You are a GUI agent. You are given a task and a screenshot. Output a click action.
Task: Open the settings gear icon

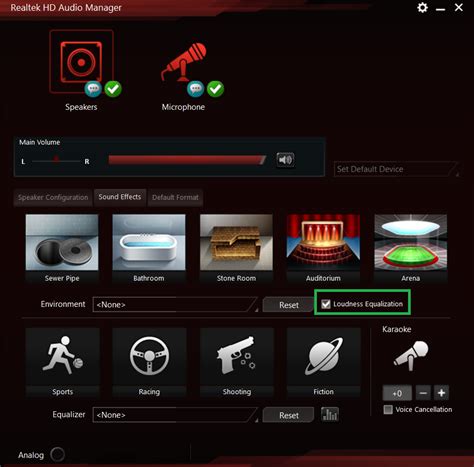tap(422, 8)
